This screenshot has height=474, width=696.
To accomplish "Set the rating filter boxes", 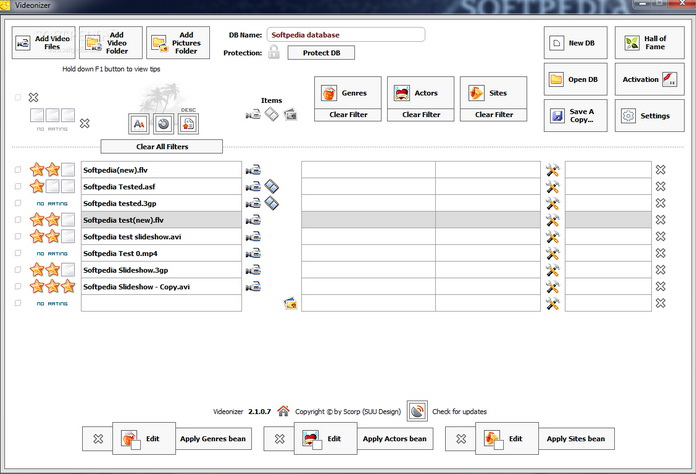I will [52, 115].
